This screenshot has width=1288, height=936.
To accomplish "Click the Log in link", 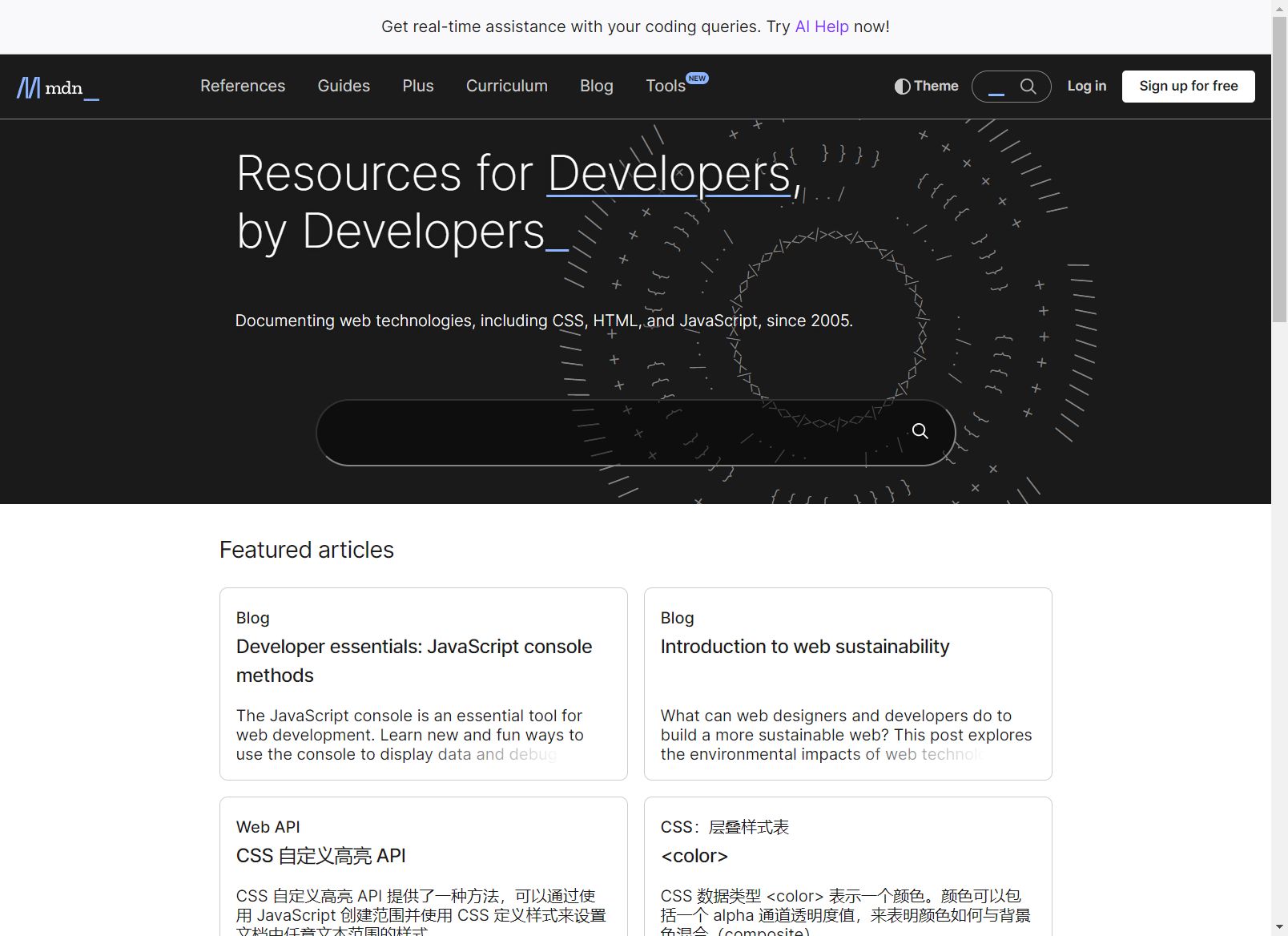I will [x=1087, y=86].
